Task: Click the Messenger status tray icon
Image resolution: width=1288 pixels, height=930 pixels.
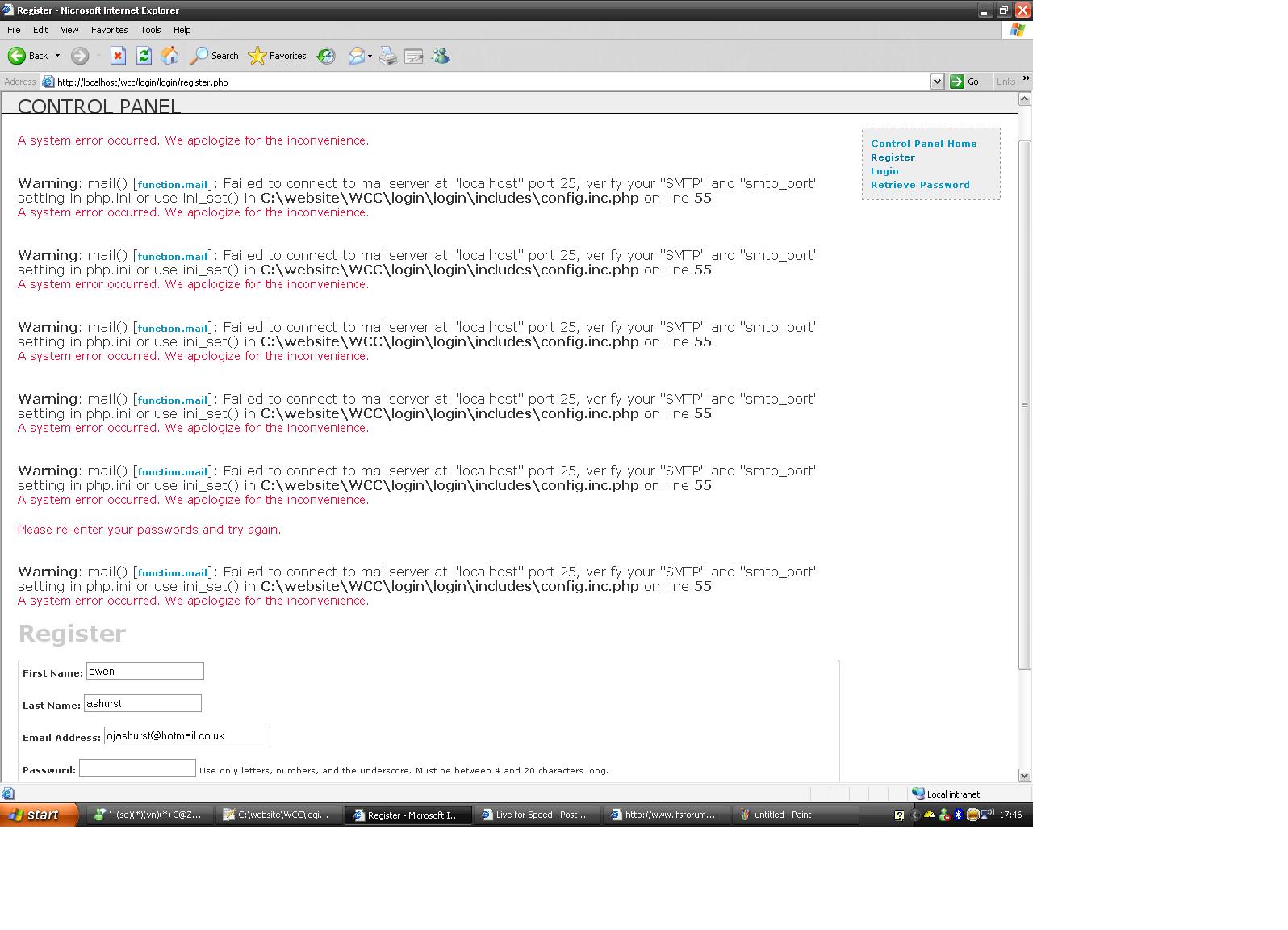Action: point(943,815)
